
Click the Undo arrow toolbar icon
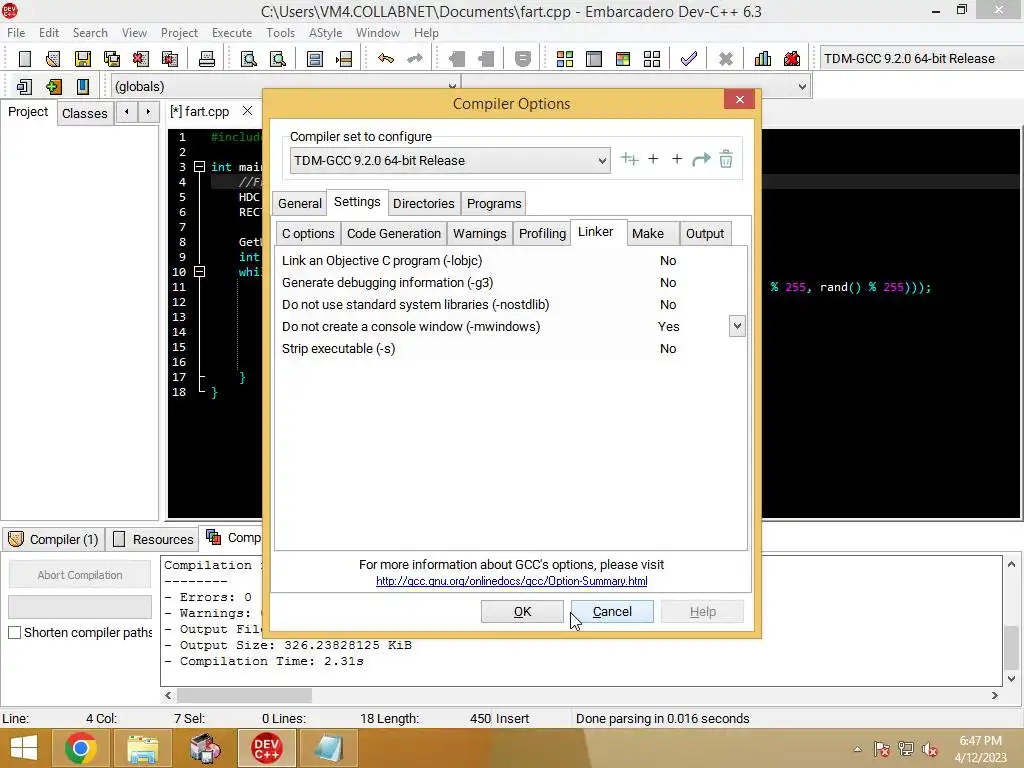[386, 59]
